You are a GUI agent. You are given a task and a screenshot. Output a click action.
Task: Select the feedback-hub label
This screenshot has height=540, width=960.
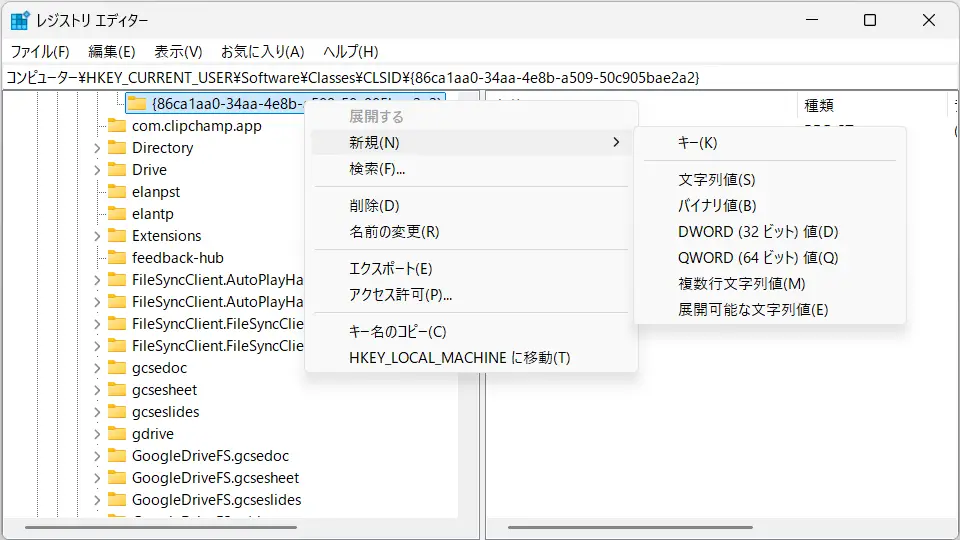click(178, 258)
